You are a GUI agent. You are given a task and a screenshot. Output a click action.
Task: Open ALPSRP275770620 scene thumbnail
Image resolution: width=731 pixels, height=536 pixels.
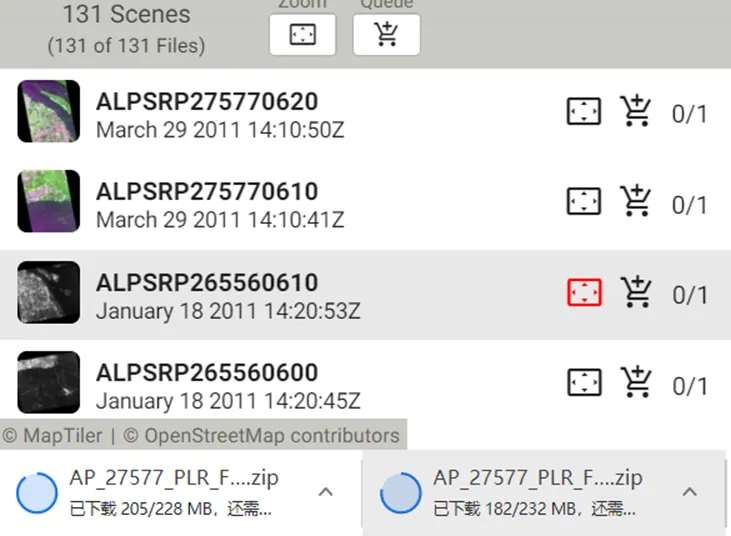click(49, 112)
